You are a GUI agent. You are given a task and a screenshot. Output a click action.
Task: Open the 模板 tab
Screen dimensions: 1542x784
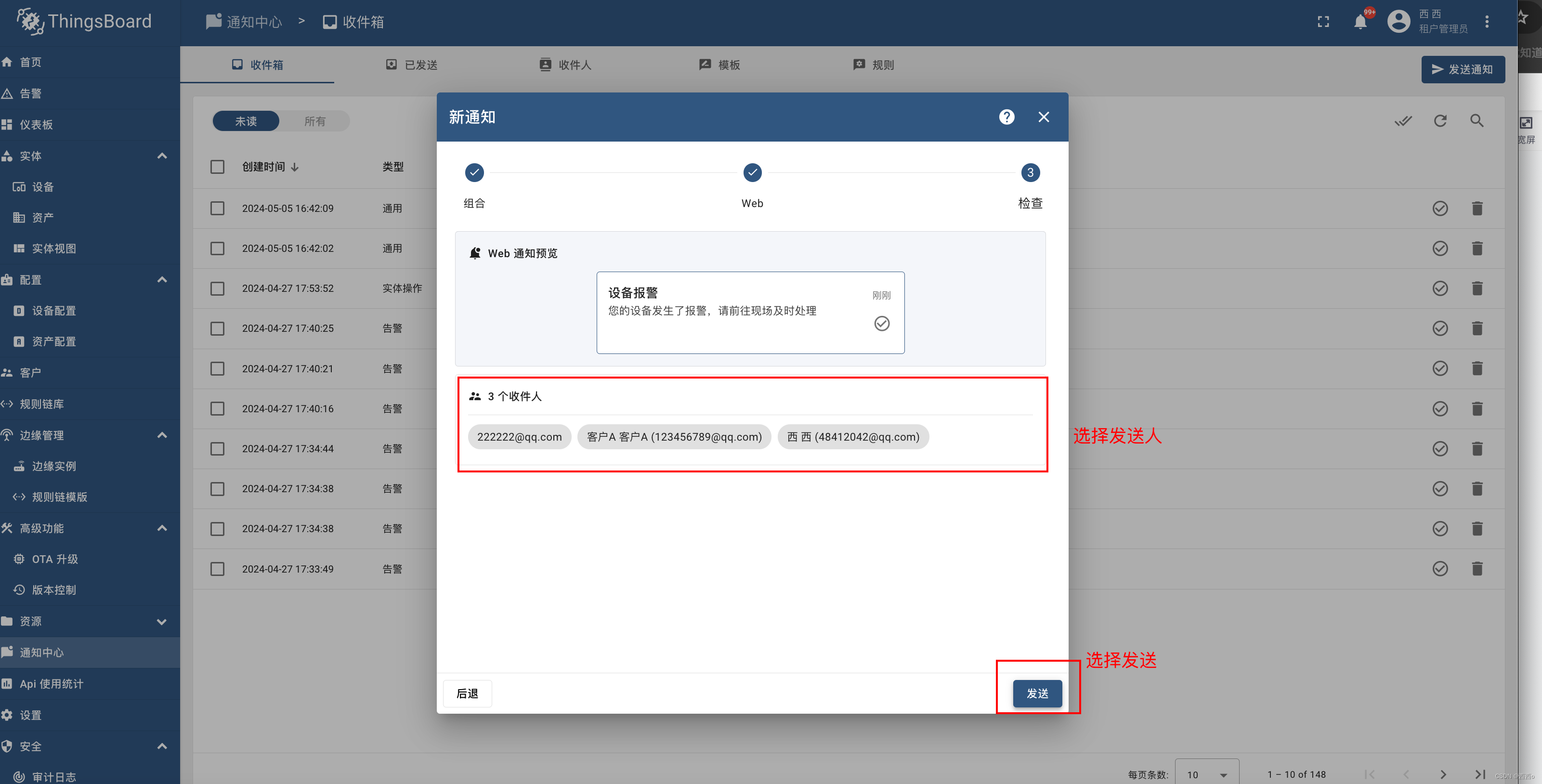719,65
